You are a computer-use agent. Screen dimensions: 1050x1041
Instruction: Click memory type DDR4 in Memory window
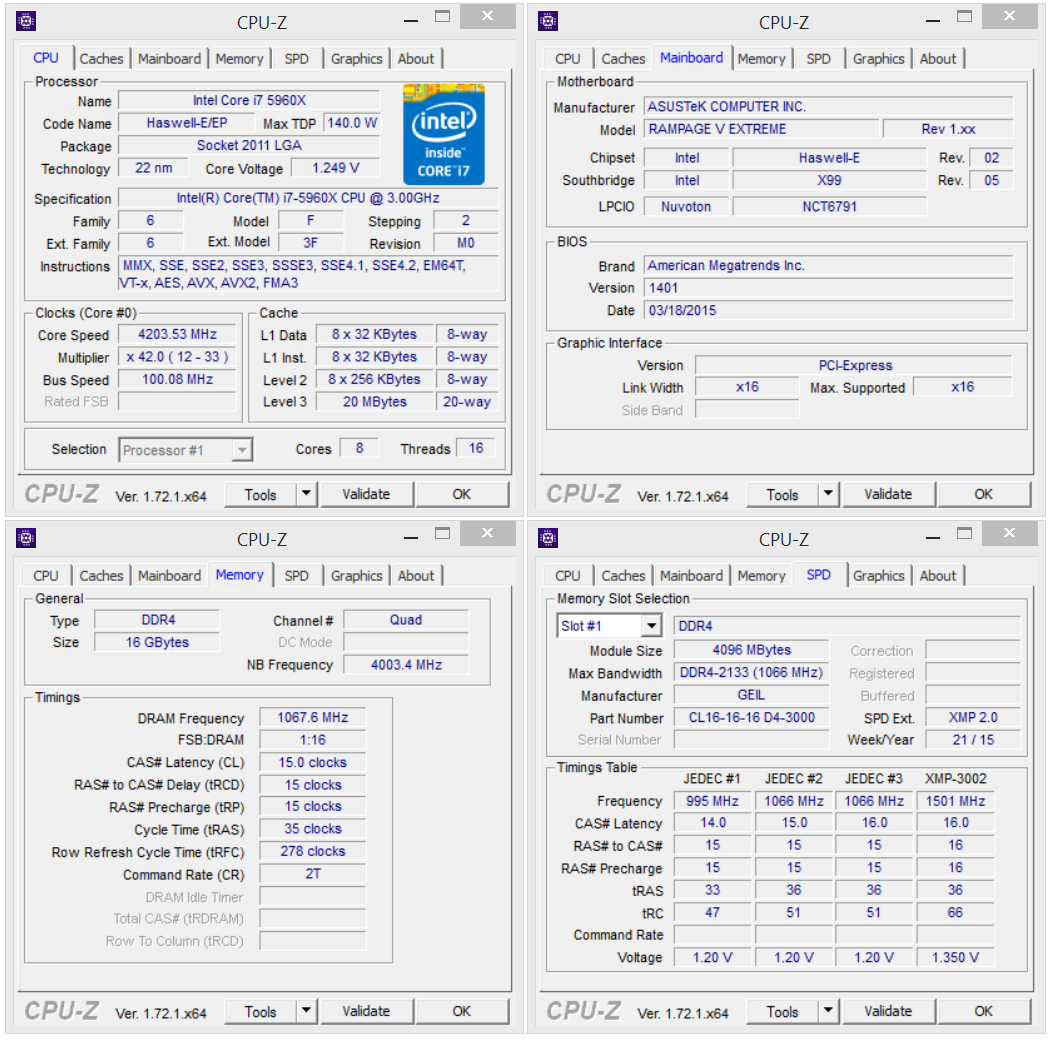(x=157, y=620)
